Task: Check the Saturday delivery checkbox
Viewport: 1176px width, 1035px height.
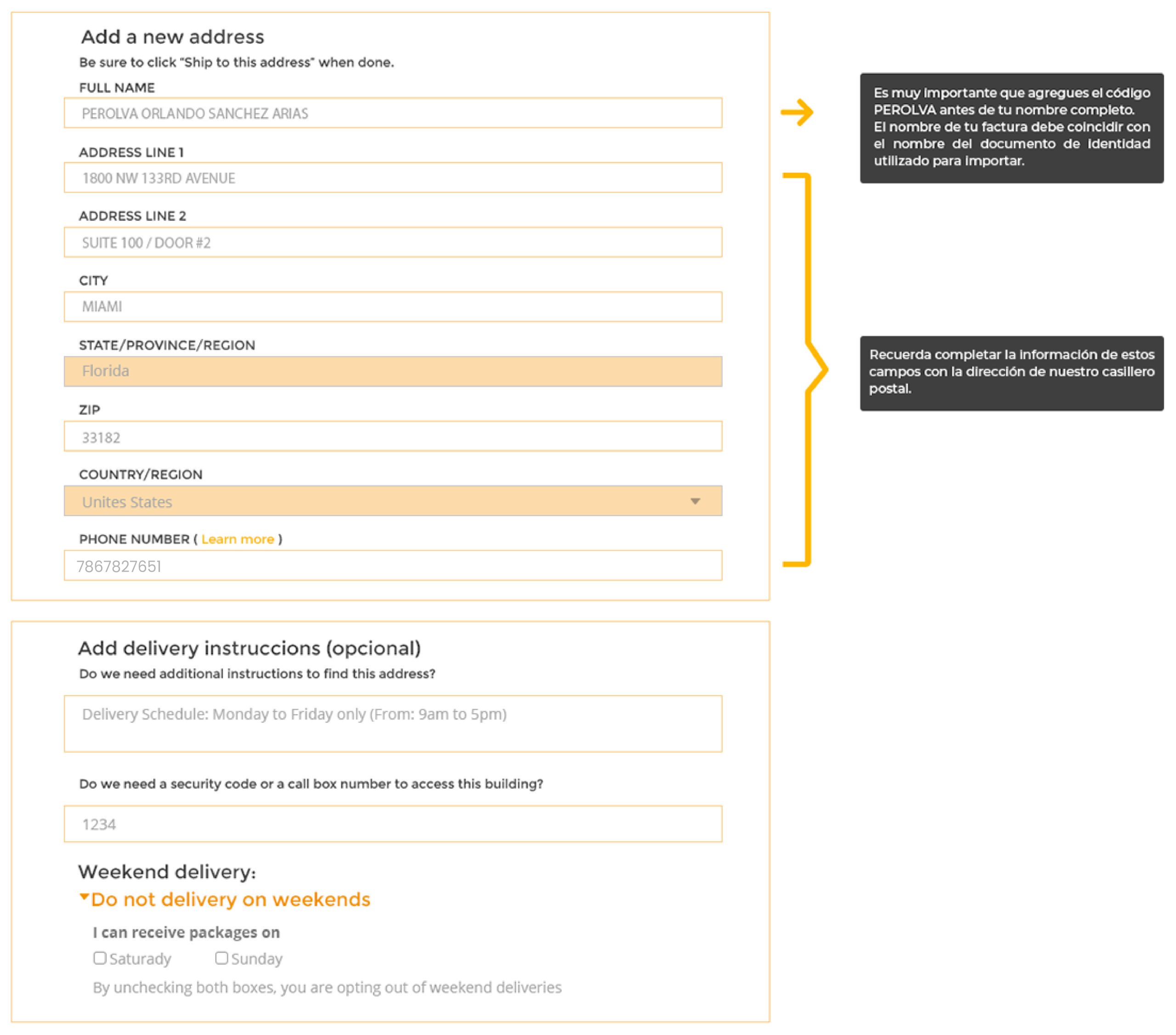Action: 100,958
